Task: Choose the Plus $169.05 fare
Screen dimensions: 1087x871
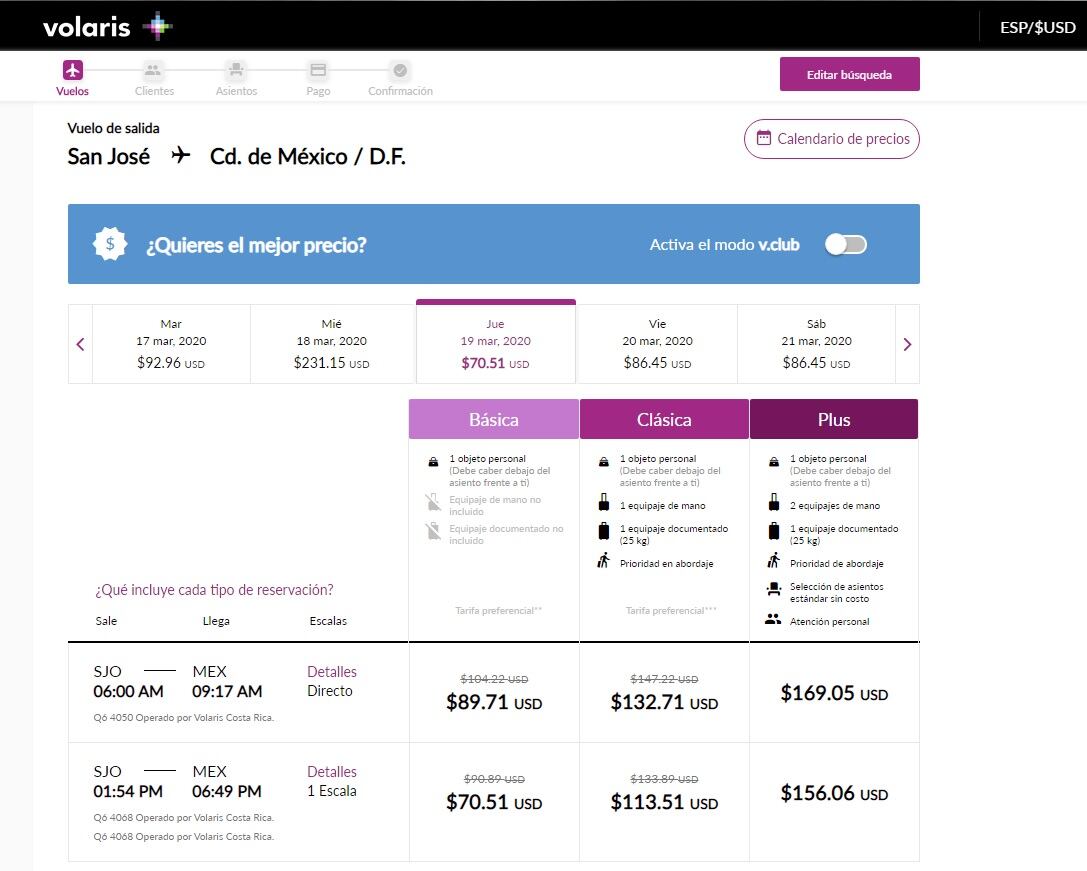Action: click(x=833, y=693)
